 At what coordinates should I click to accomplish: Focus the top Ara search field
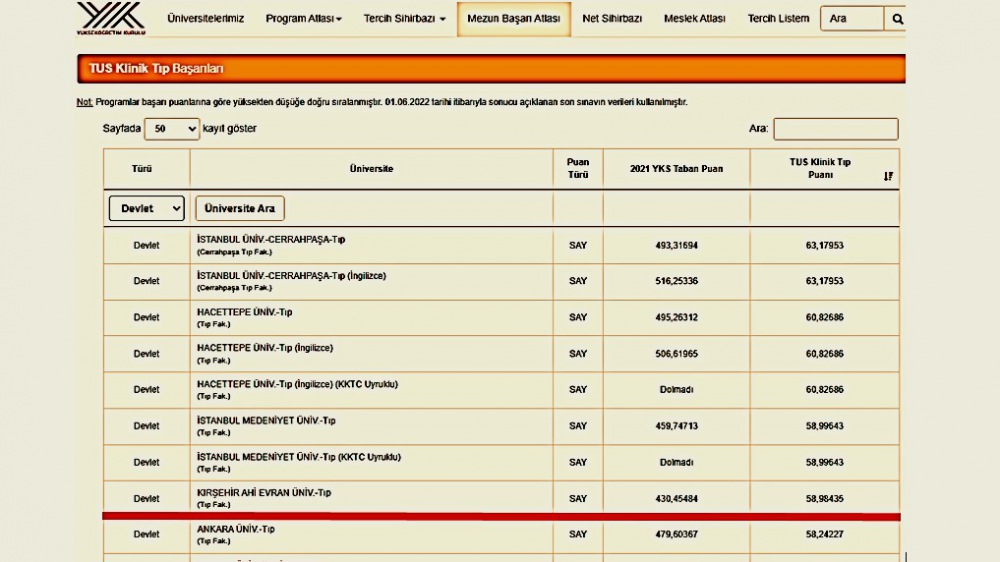(x=852, y=19)
